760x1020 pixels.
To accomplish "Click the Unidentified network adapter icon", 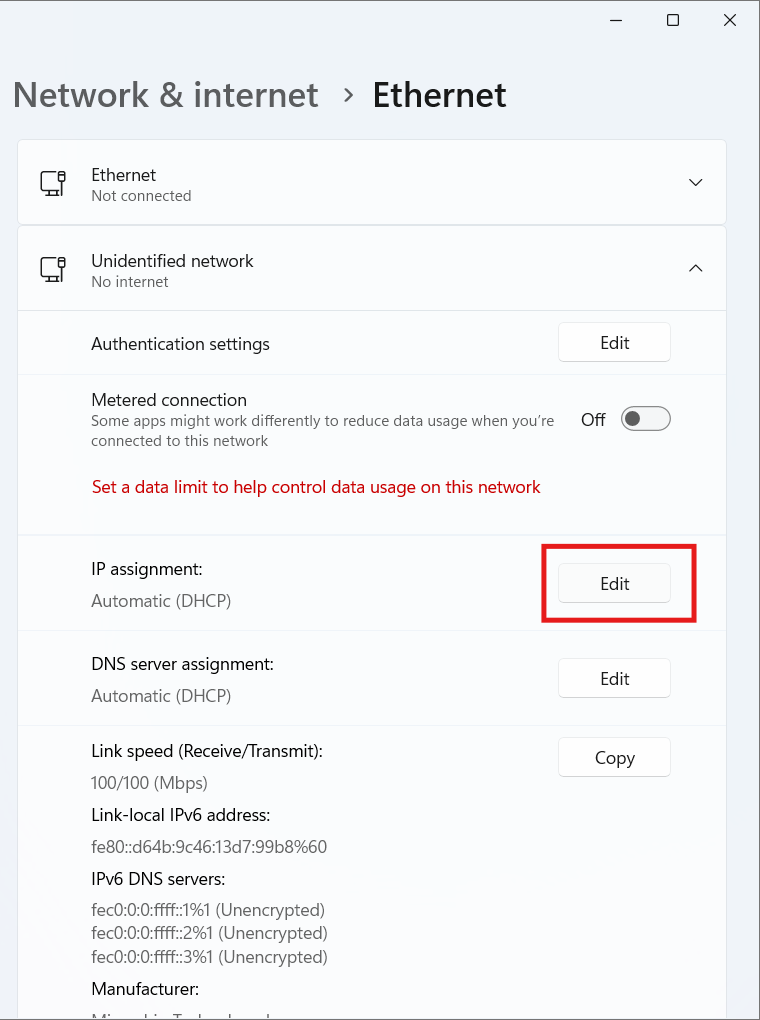I will [x=52, y=268].
